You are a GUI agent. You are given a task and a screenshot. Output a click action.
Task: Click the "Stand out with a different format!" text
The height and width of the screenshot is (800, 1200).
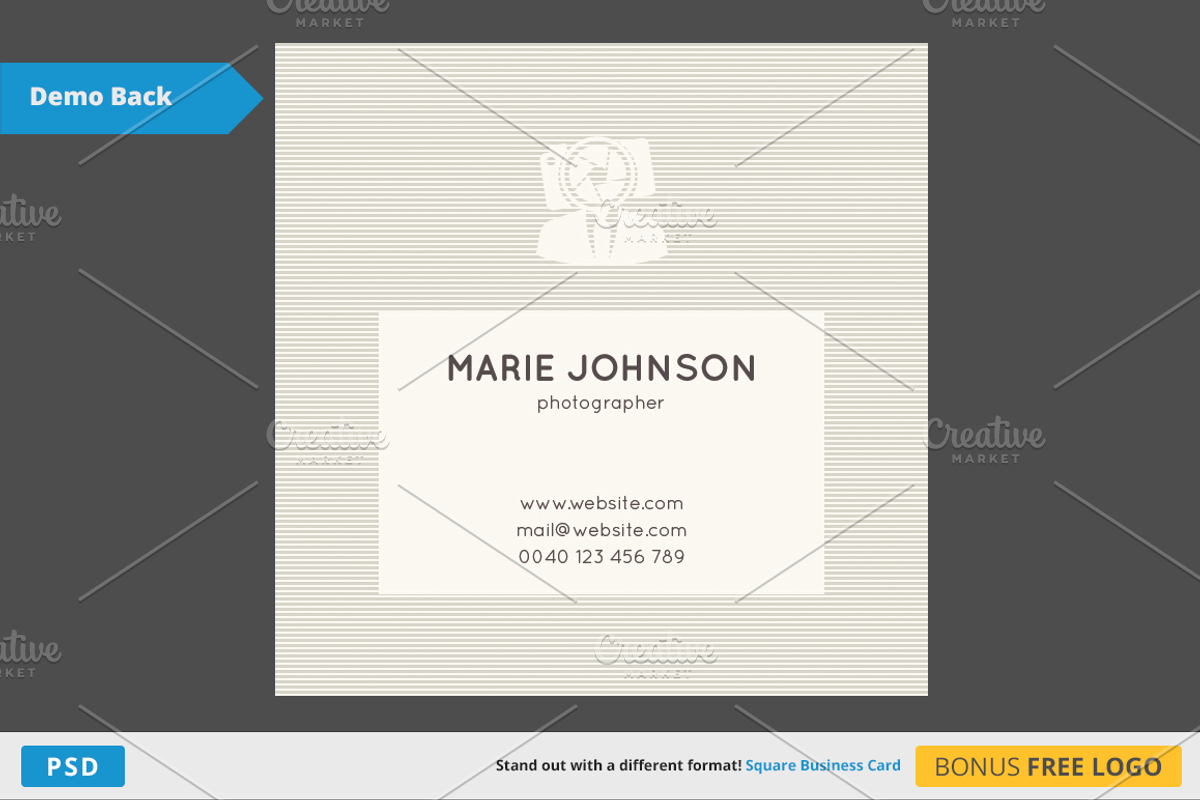619,766
